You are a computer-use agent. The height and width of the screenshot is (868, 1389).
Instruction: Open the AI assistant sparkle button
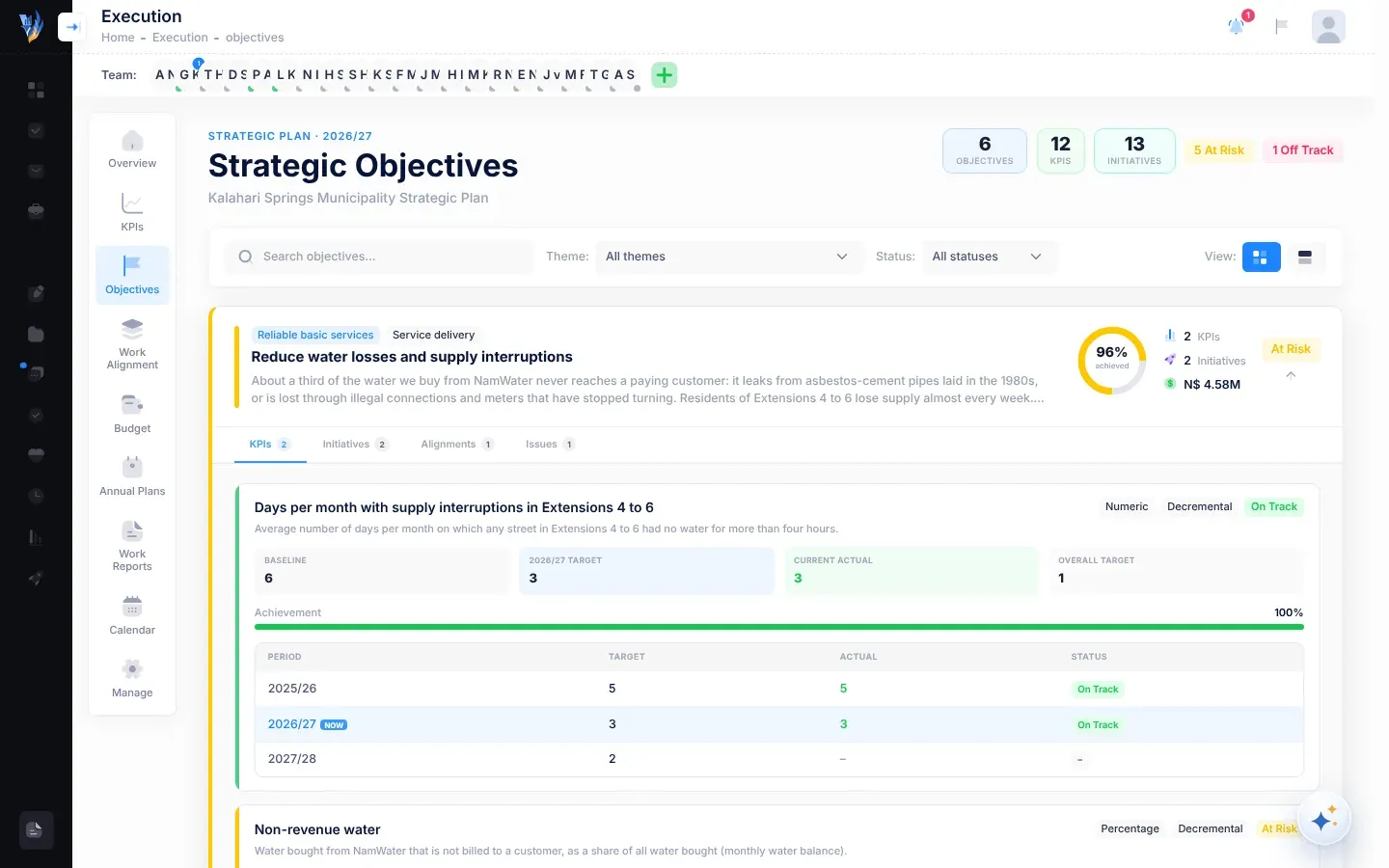coord(1323,820)
